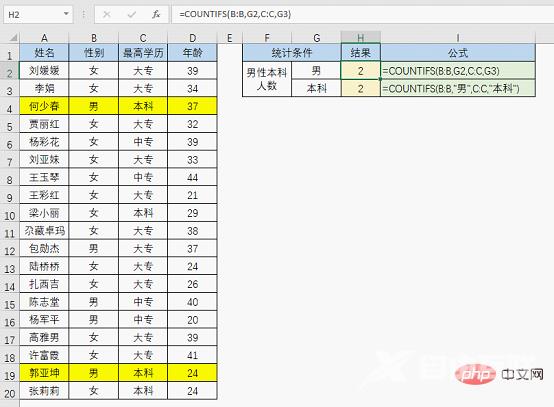The height and width of the screenshot is (407, 554).
Task: Click the name cell 包勋杰
Action: click(44, 248)
